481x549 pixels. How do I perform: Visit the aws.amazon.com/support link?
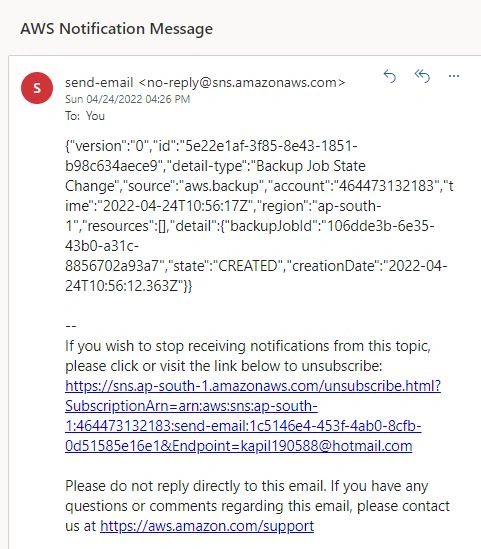pos(207,526)
